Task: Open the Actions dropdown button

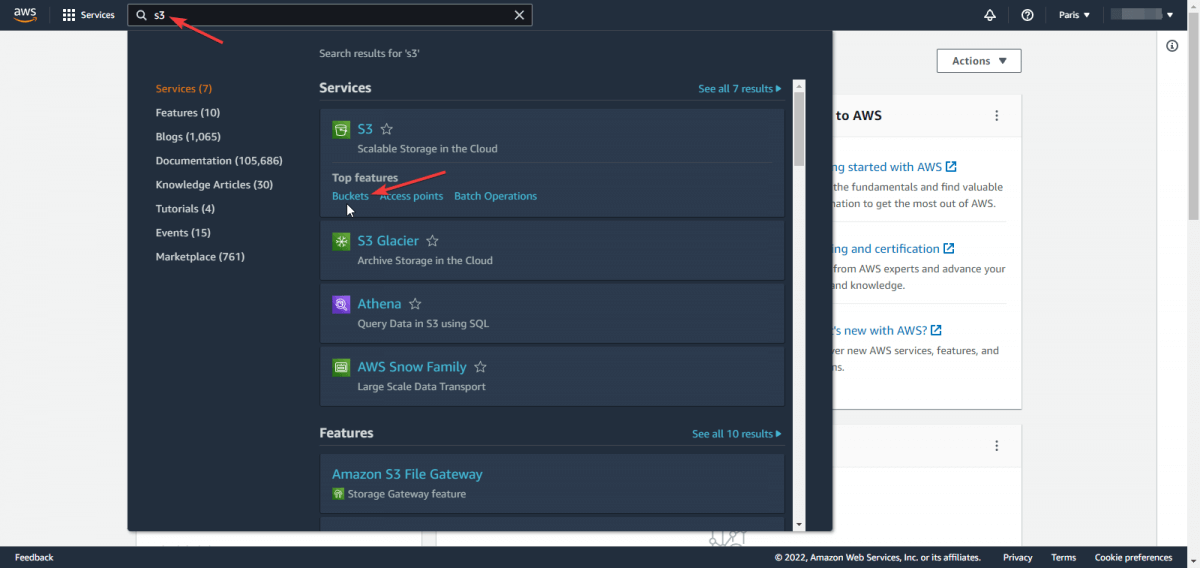Action: click(979, 61)
